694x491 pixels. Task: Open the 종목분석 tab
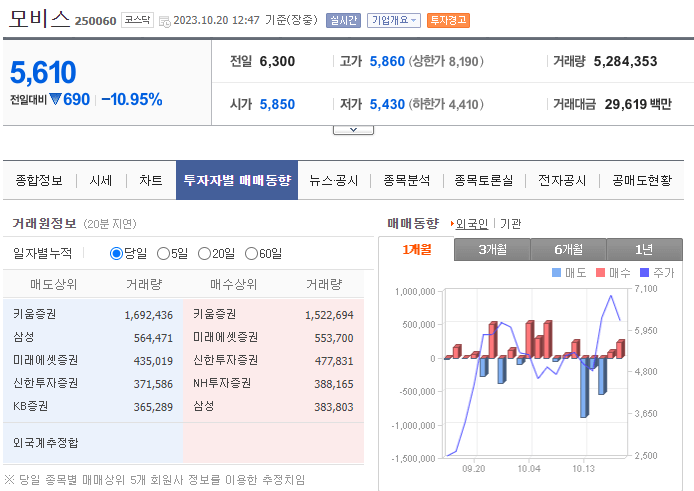pyautogui.click(x=406, y=181)
